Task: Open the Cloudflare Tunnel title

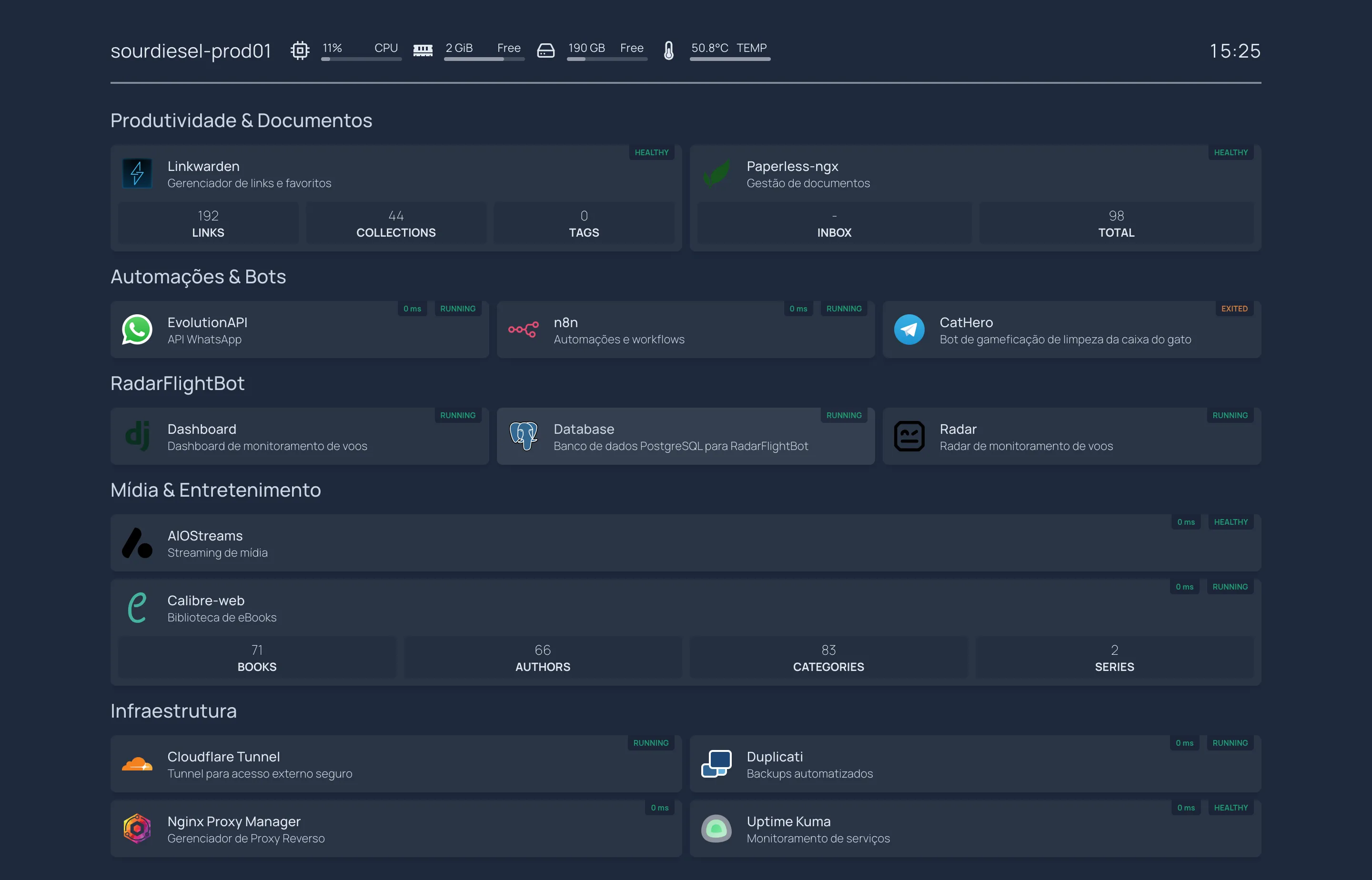Action: point(223,757)
